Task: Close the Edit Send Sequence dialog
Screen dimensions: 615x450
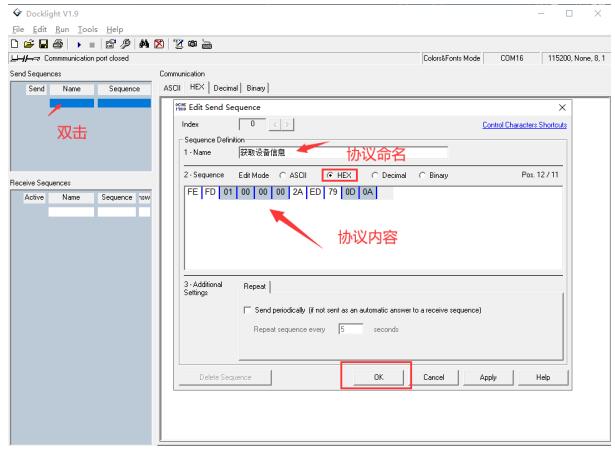Action: tap(562, 107)
